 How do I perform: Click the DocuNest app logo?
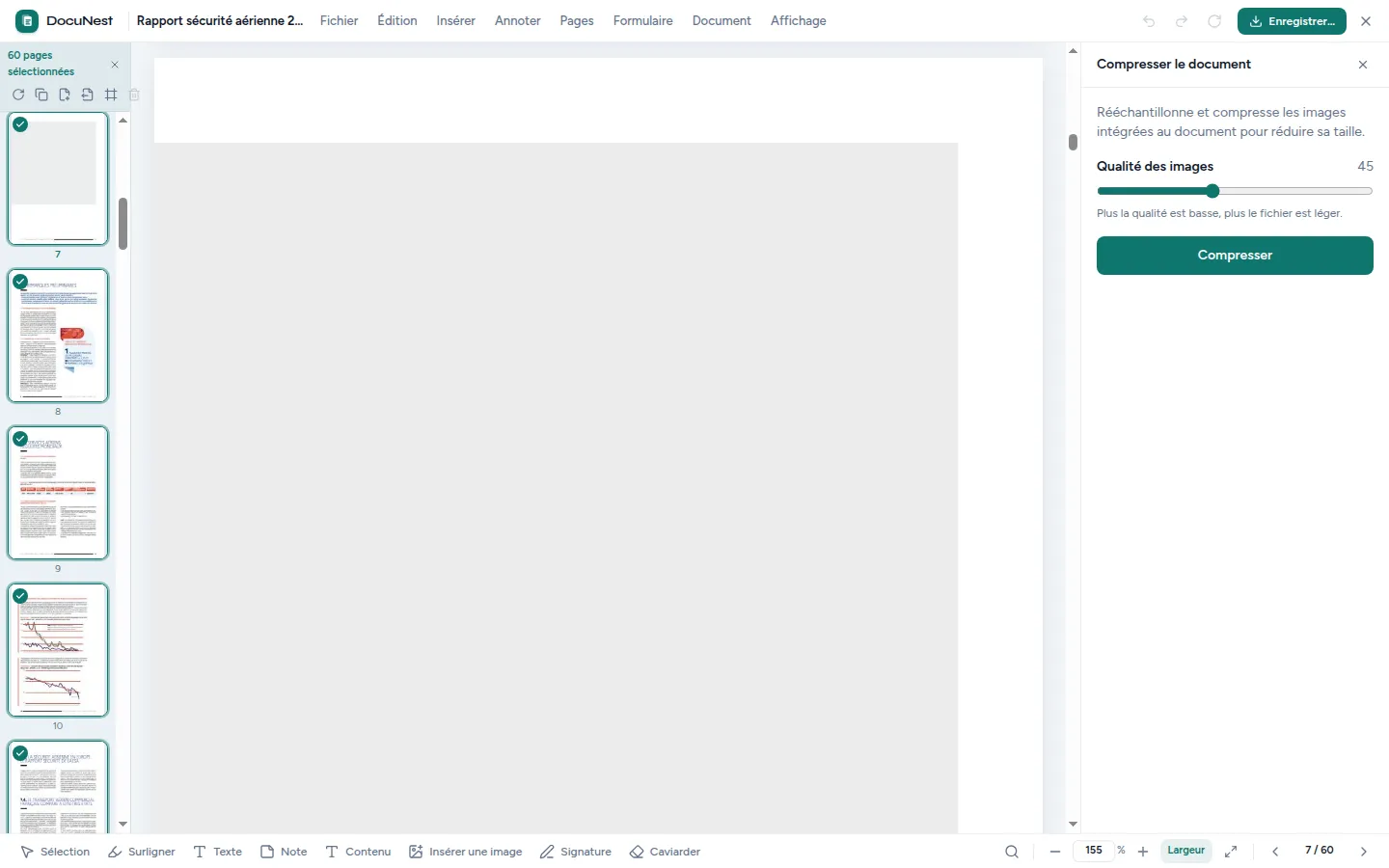27,20
